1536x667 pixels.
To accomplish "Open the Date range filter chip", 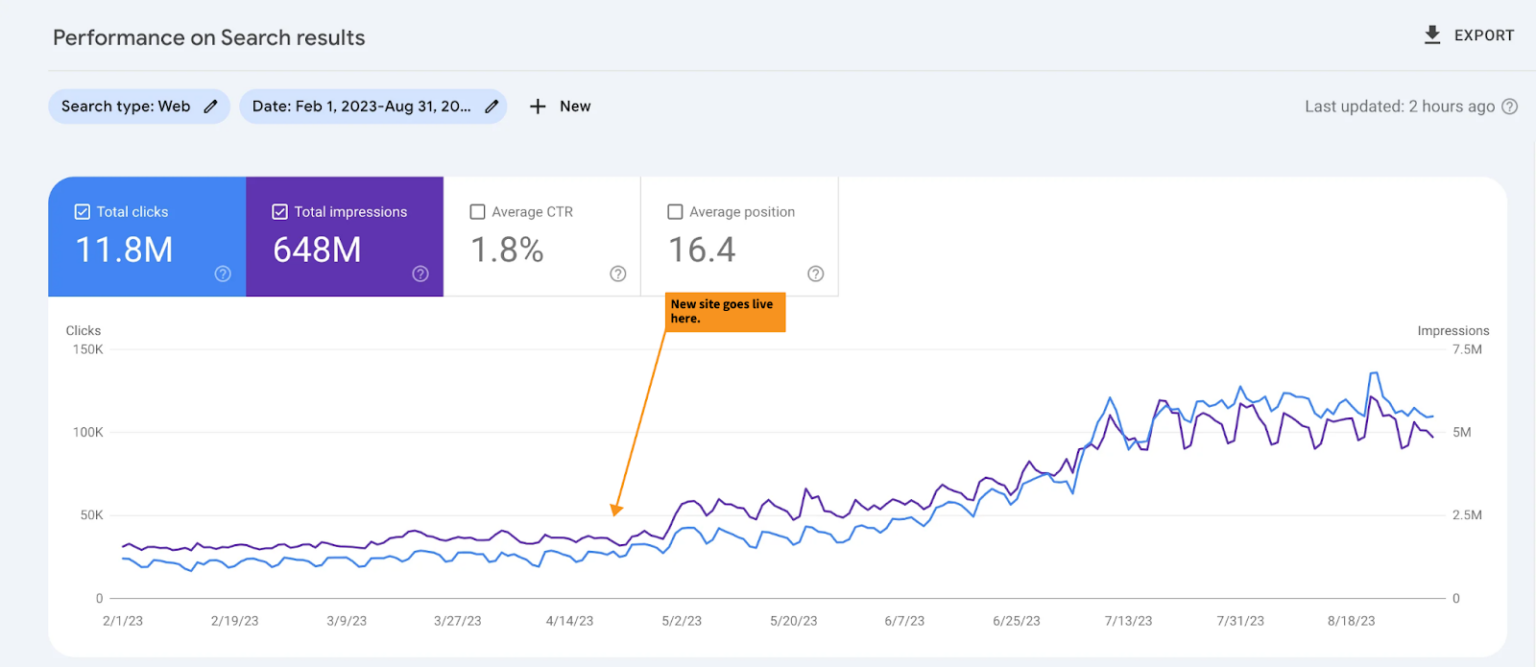I will tap(372, 106).
